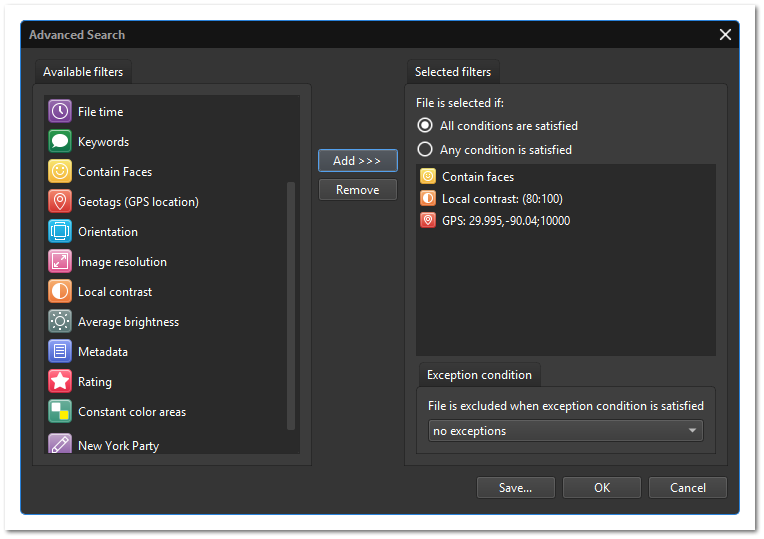764x539 pixels.
Task: Click the Save... button
Action: [x=516, y=488]
